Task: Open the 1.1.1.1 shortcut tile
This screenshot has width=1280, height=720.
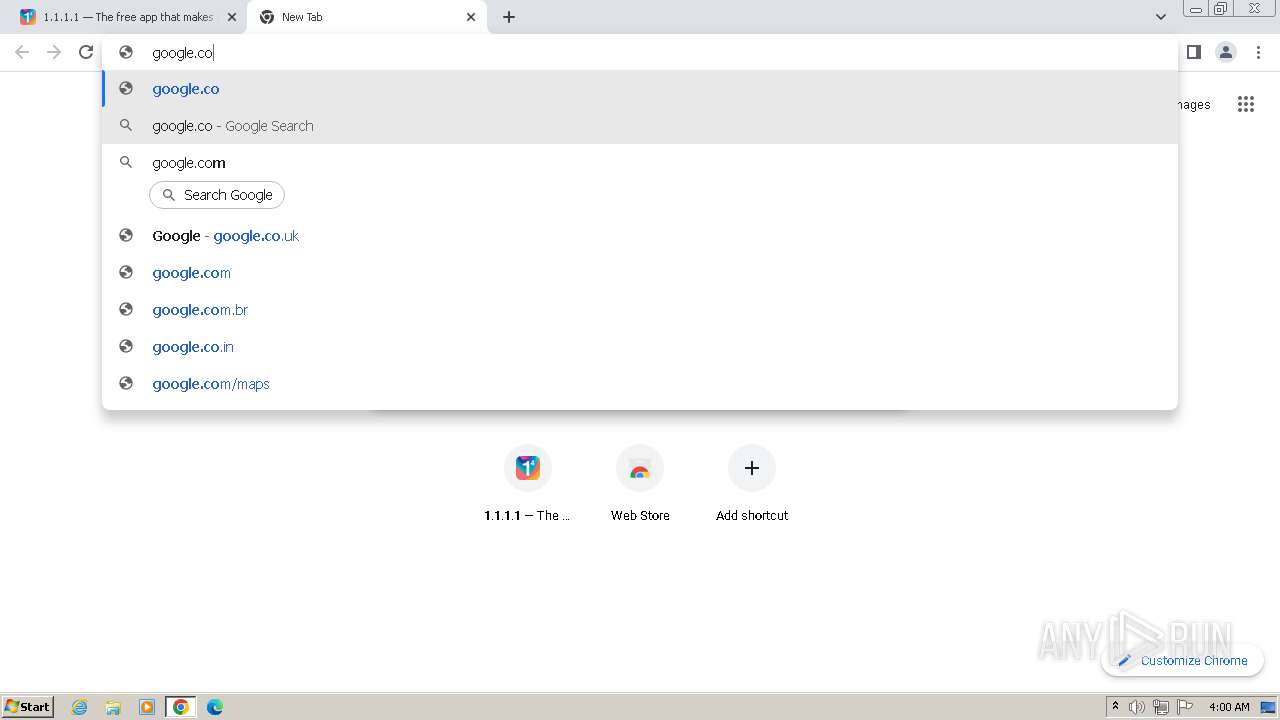Action: point(528,483)
